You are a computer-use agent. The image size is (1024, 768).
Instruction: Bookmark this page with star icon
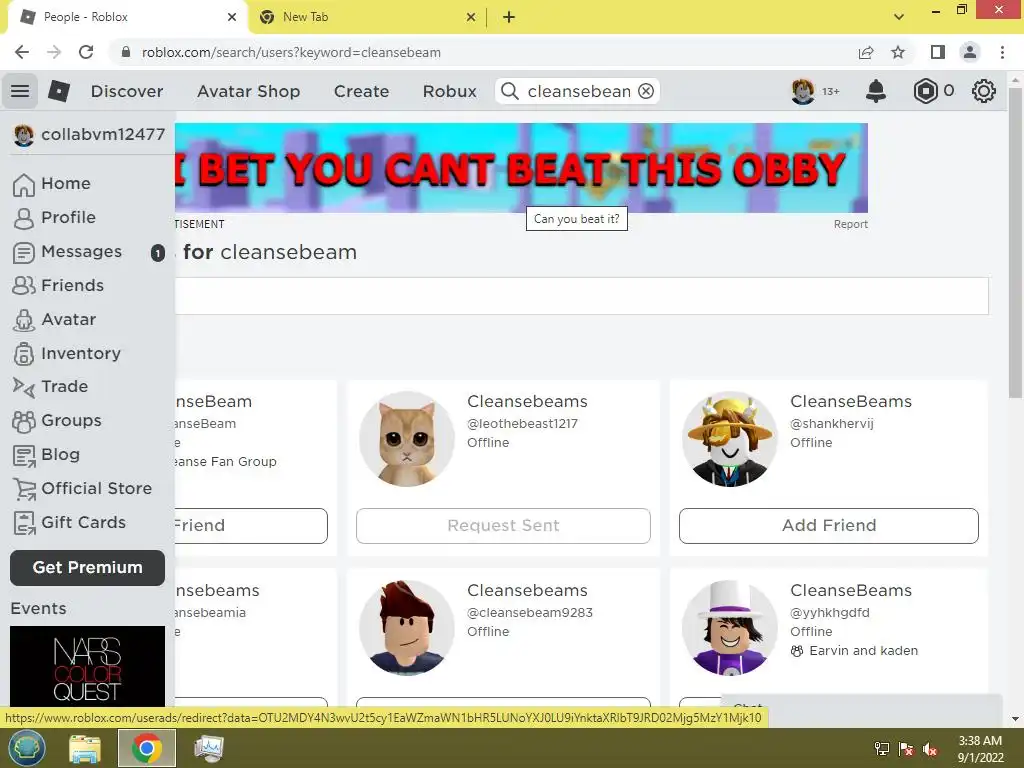pyautogui.click(x=898, y=52)
